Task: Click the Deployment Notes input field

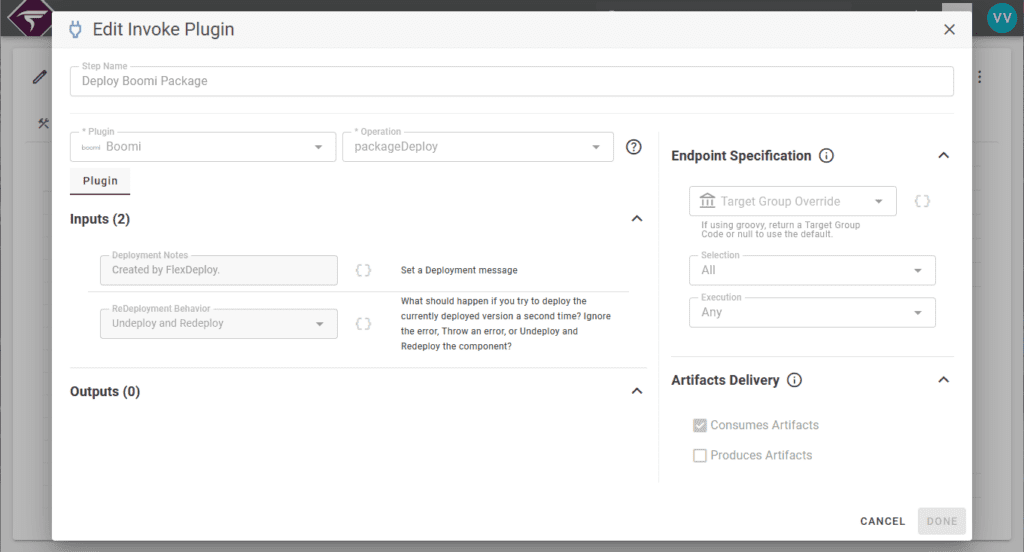Action: coord(219,270)
